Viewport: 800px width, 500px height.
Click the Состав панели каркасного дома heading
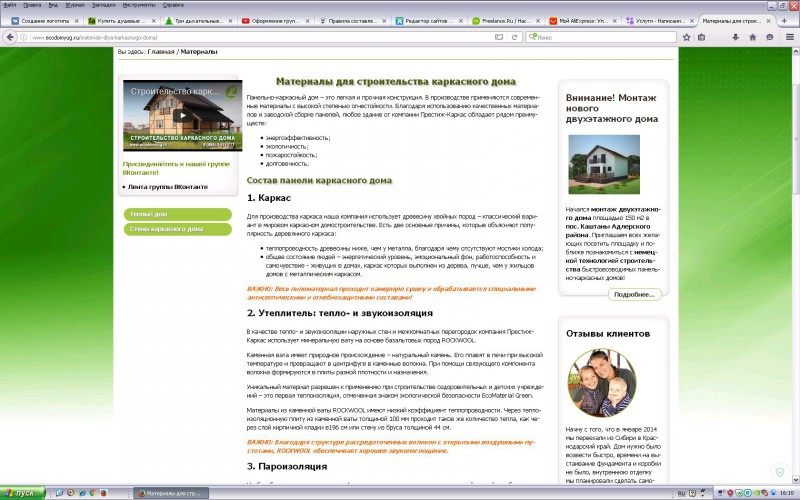point(319,180)
